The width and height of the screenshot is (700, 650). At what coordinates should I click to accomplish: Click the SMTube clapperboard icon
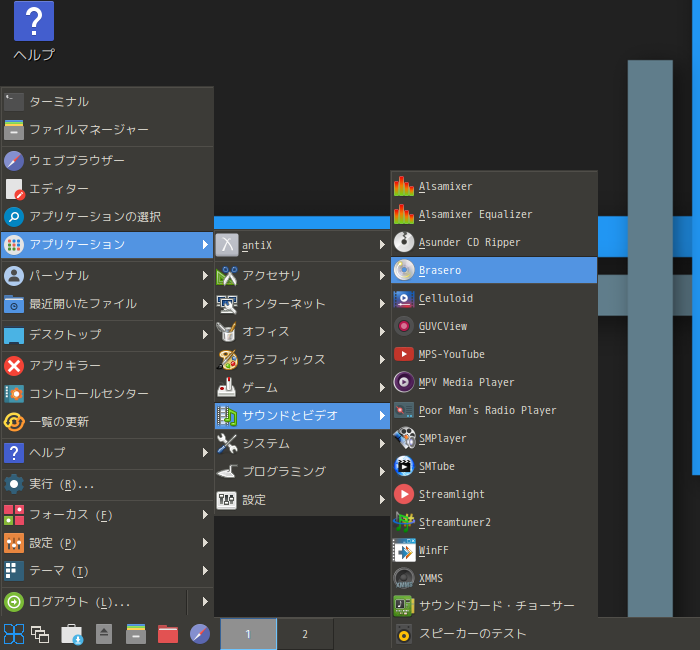[404, 467]
